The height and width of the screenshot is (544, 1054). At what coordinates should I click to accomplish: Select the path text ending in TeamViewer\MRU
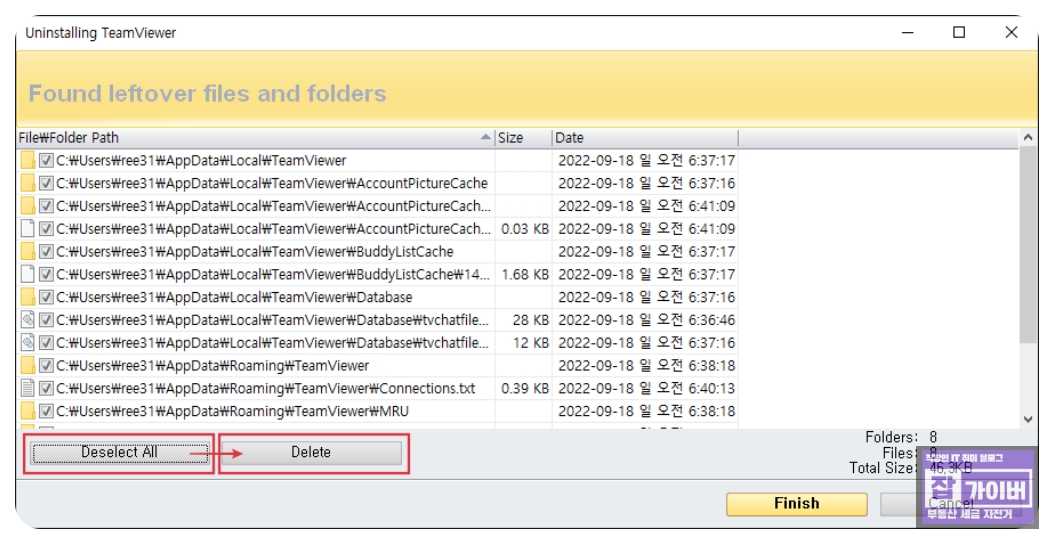pyautogui.click(x=233, y=412)
